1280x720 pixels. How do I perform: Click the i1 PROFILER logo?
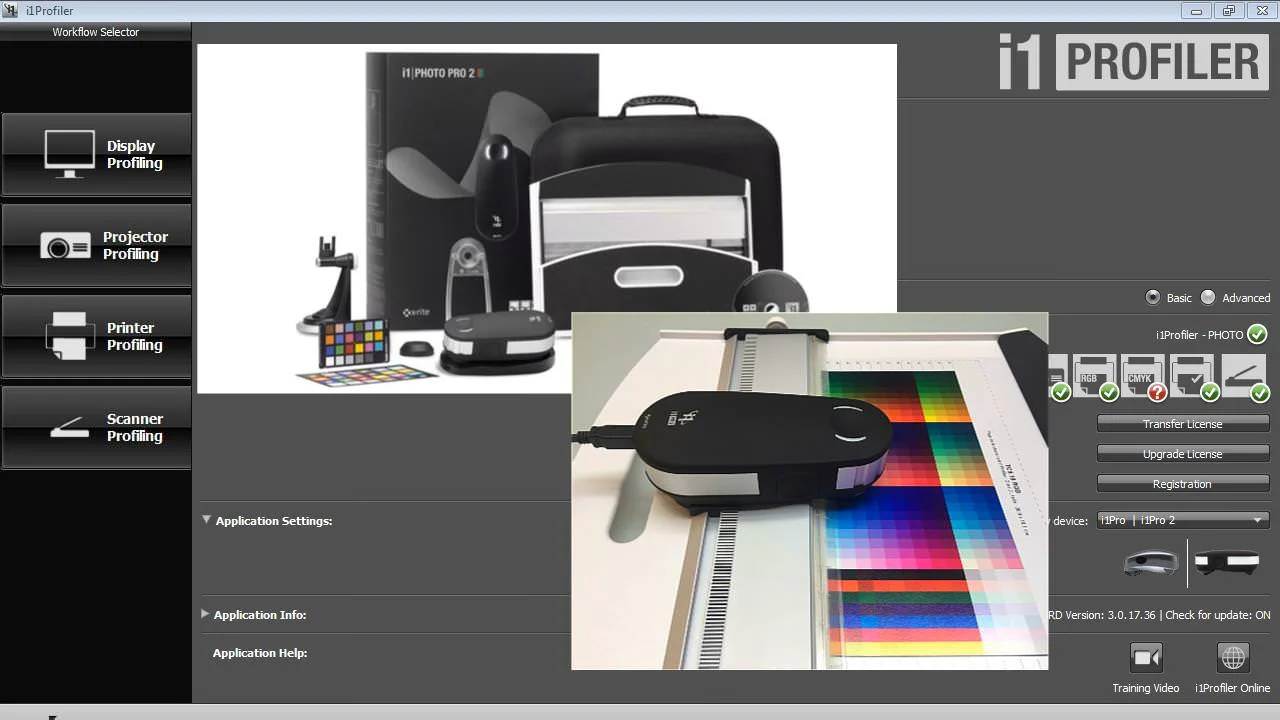[x=1134, y=62]
